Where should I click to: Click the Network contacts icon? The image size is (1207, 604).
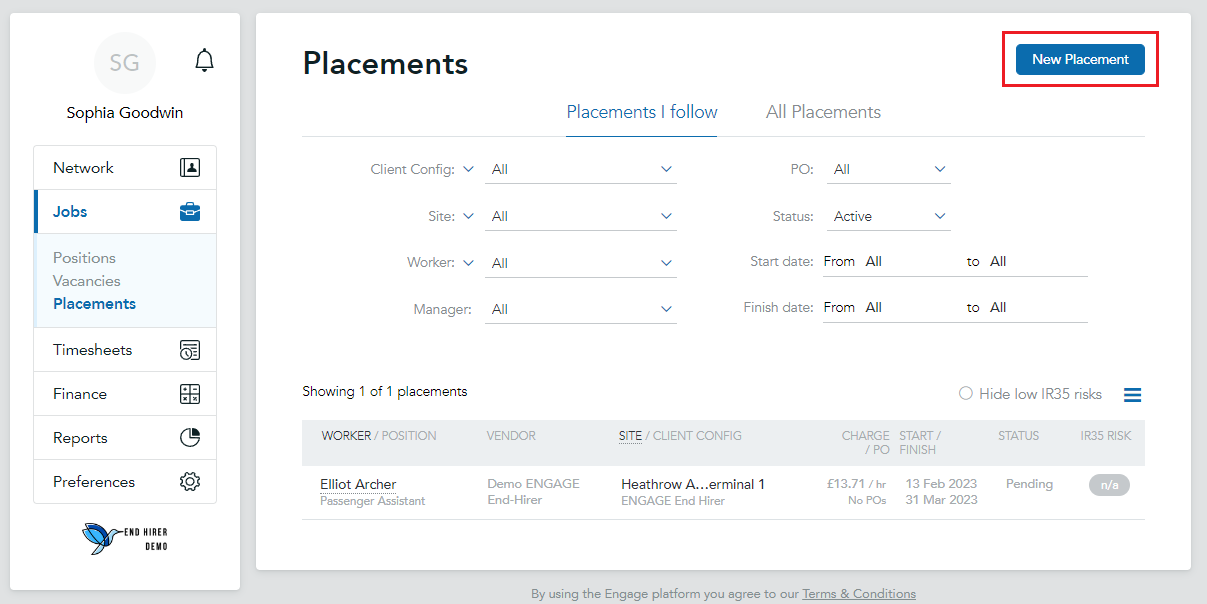[x=190, y=168]
